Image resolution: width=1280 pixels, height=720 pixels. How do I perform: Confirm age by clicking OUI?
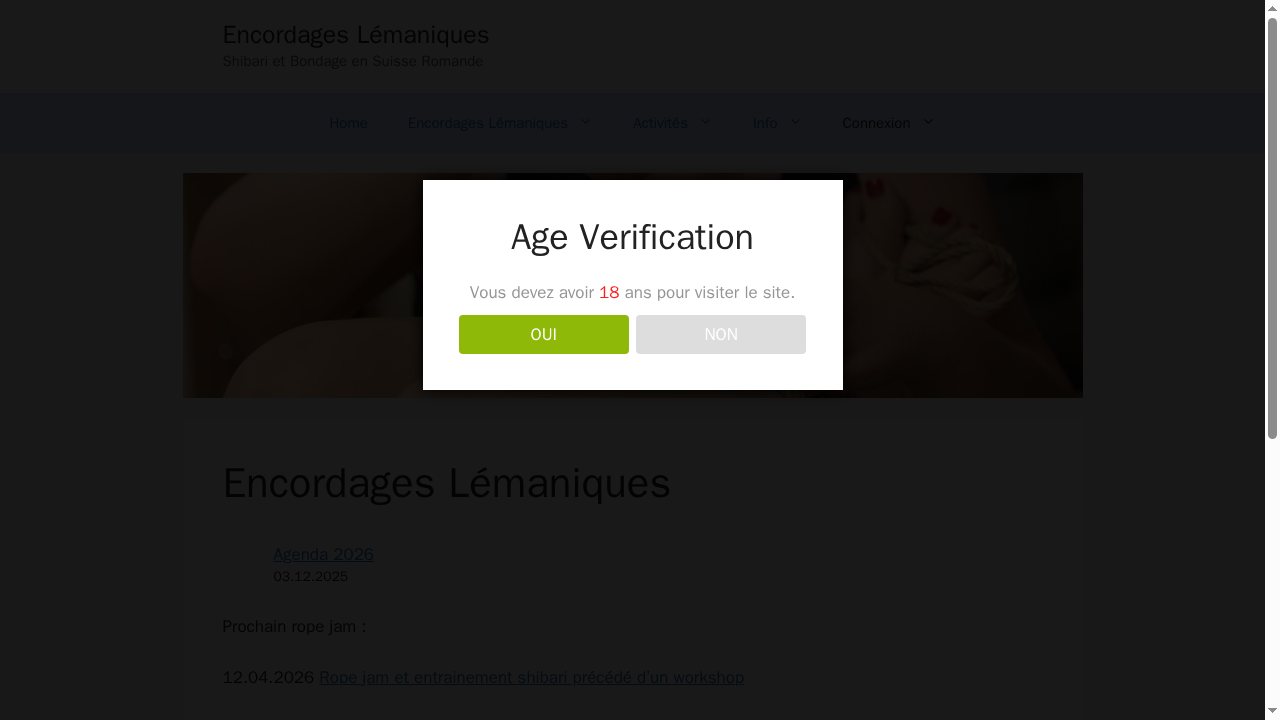pyautogui.click(x=543, y=334)
